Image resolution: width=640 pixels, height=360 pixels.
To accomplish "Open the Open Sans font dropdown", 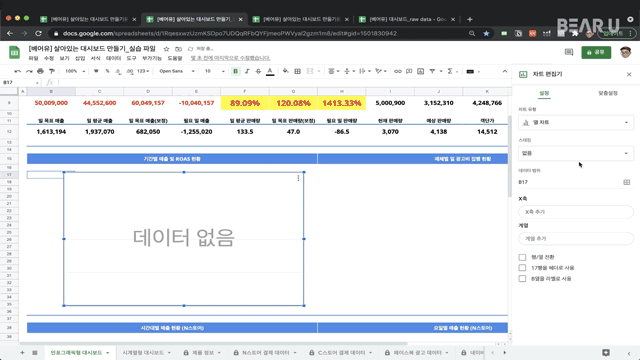I will click(x=177, y=71).
